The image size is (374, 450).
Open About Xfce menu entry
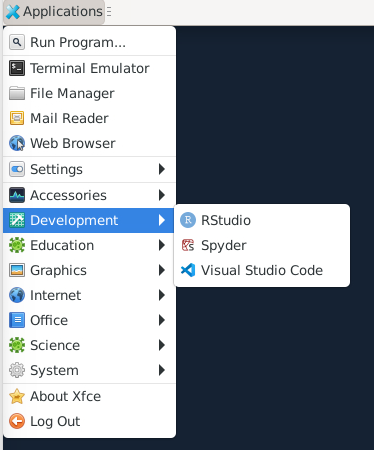click(x=89, y=396)
